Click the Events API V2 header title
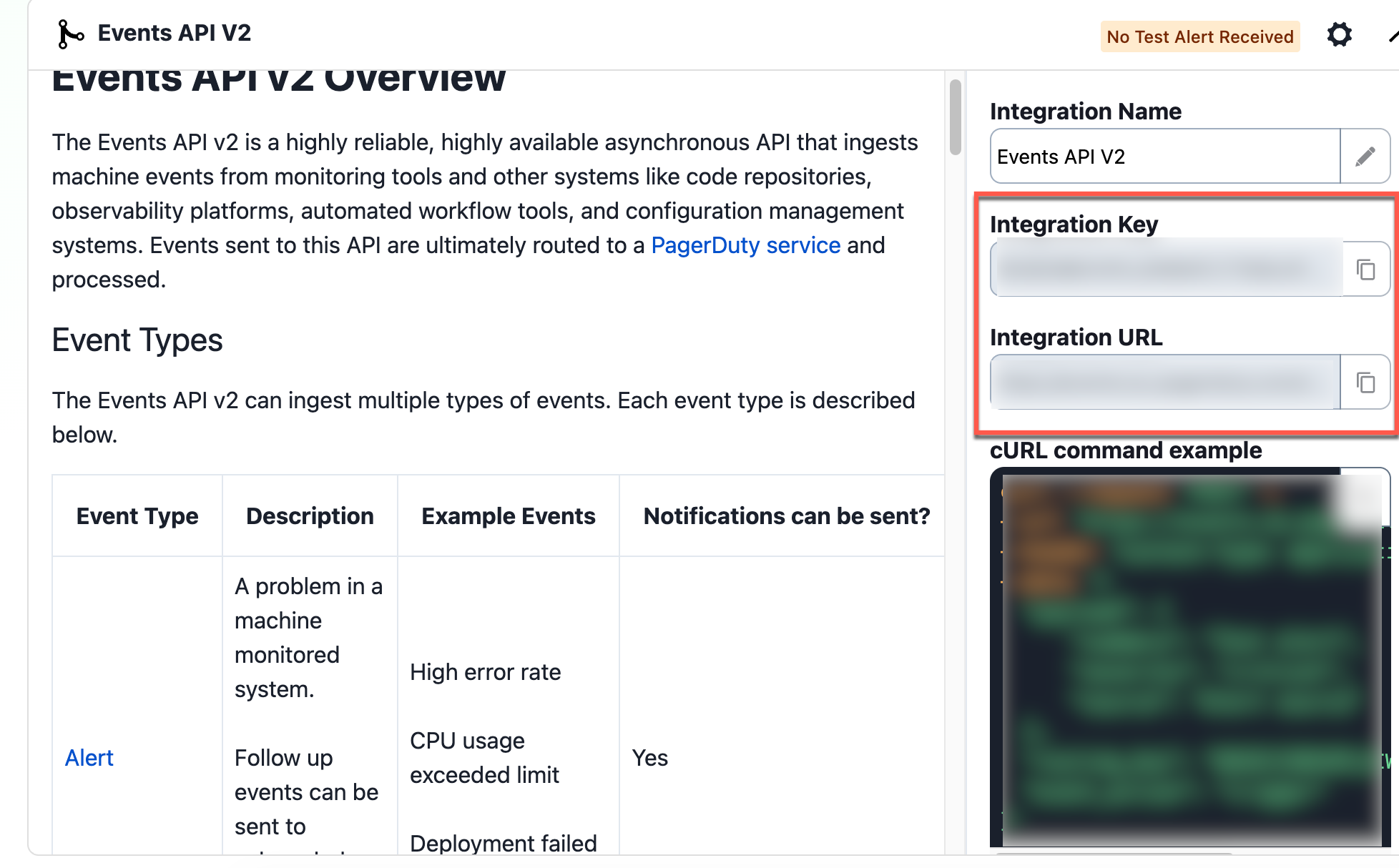Screen dimensions: 1399x868 coord(174,33)
